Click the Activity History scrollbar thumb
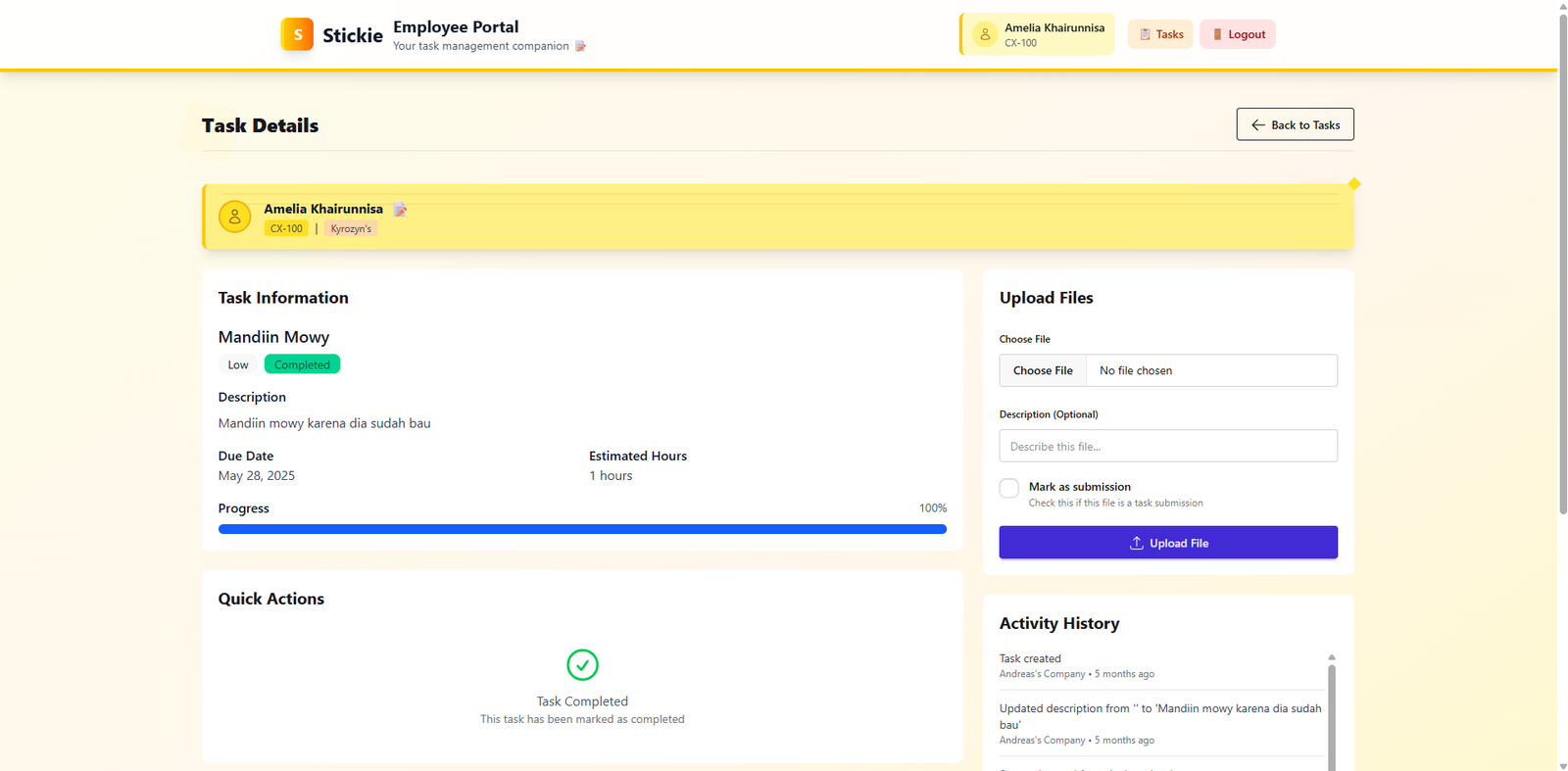 [x=1332, y=717]
